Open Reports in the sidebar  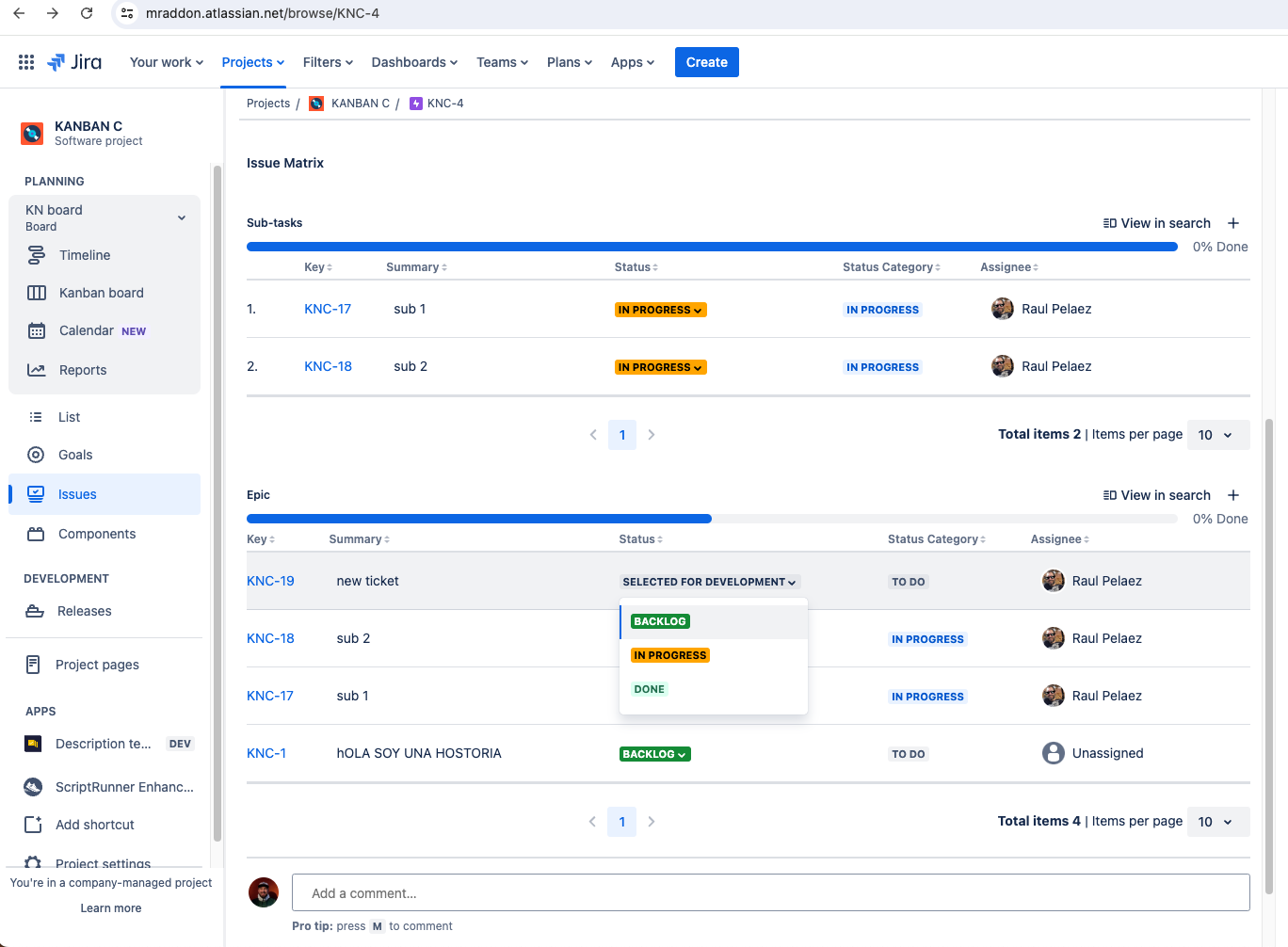point(83,370)
